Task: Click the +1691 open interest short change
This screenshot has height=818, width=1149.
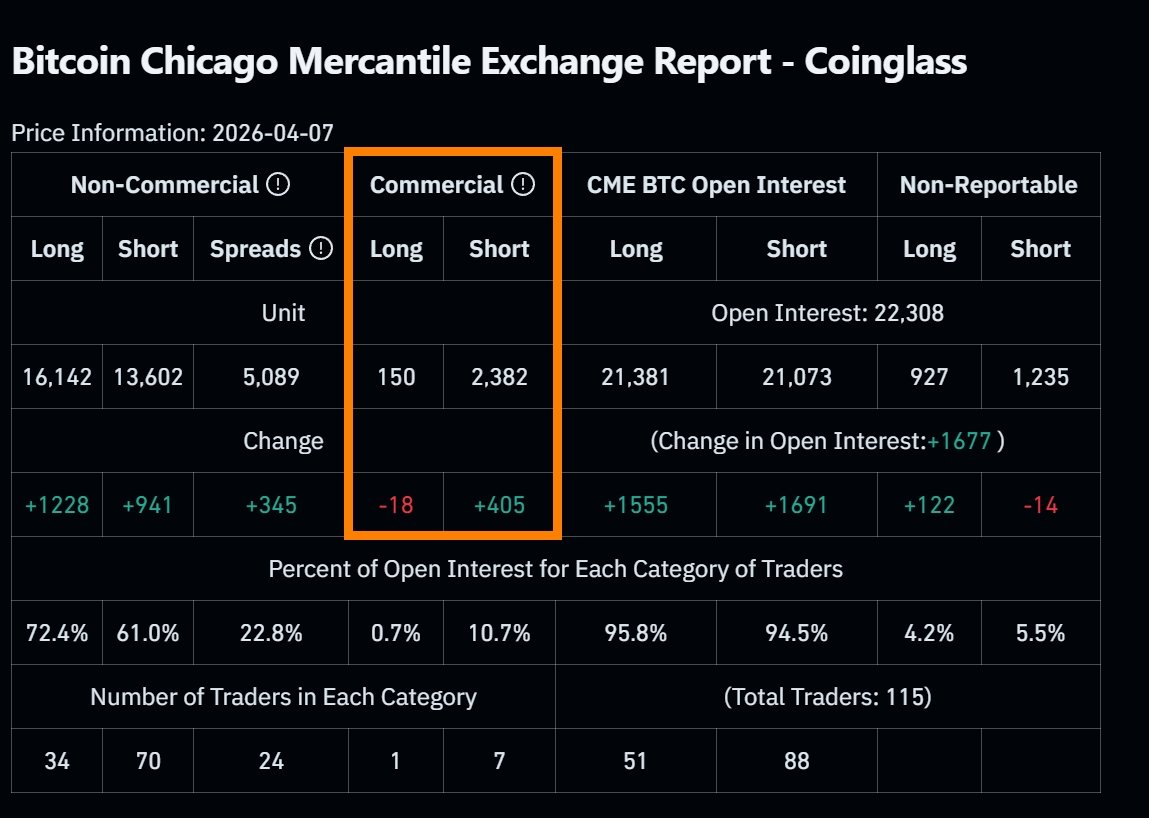Action: click(x=796, y=505)
